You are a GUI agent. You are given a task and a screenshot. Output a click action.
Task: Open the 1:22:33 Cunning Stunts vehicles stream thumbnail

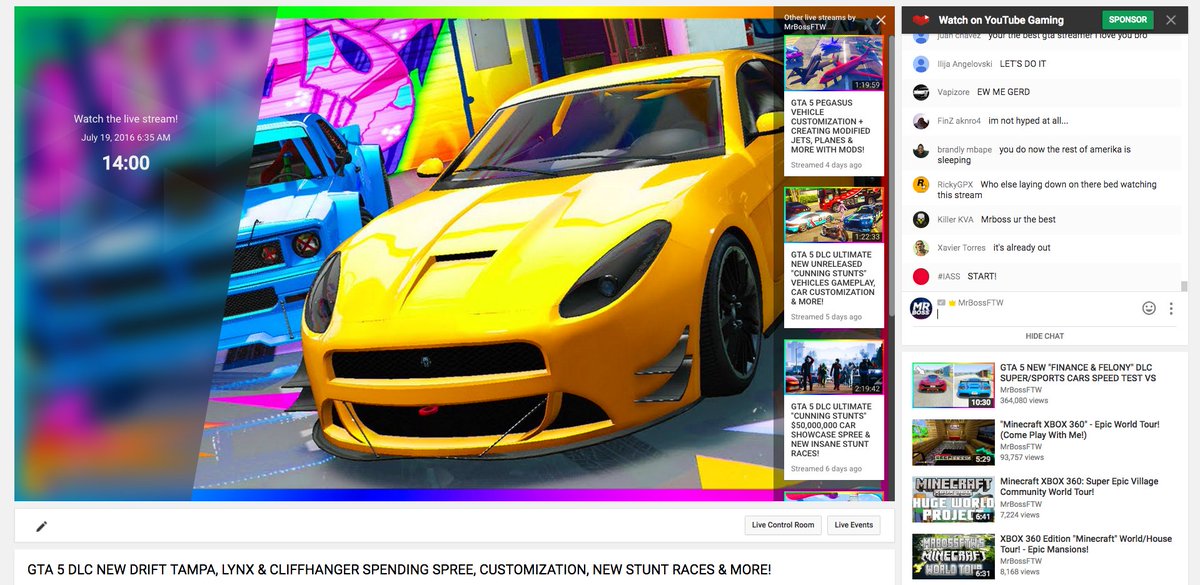(833, 216)
